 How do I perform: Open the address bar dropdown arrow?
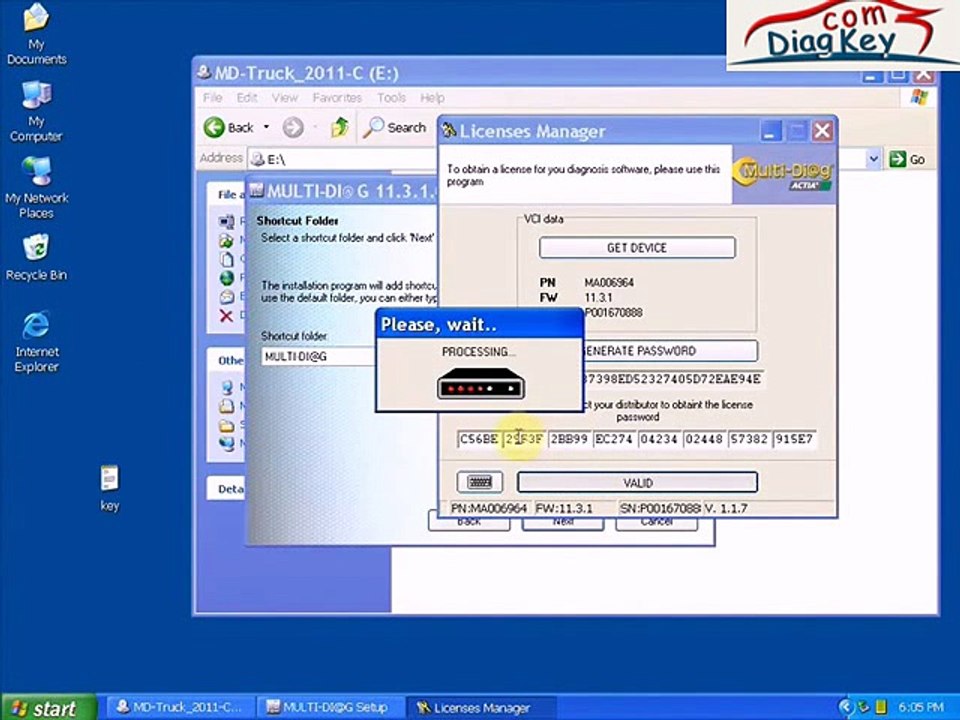coord(874,159)
